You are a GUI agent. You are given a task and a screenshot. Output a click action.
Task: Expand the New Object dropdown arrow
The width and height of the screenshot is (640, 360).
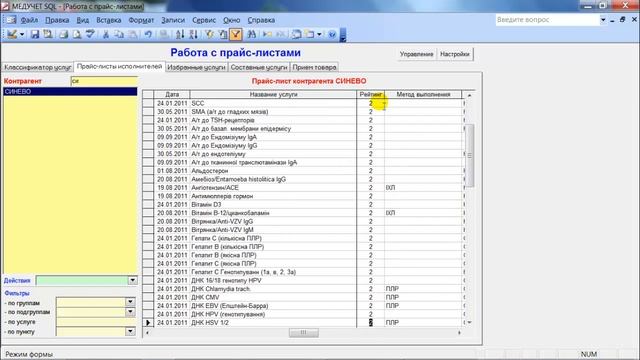pyautogui.click(x=319, y=34)
